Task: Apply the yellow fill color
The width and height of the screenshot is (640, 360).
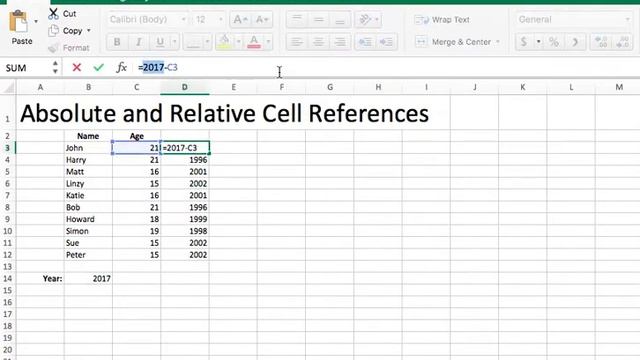Action: coord(224,42)
